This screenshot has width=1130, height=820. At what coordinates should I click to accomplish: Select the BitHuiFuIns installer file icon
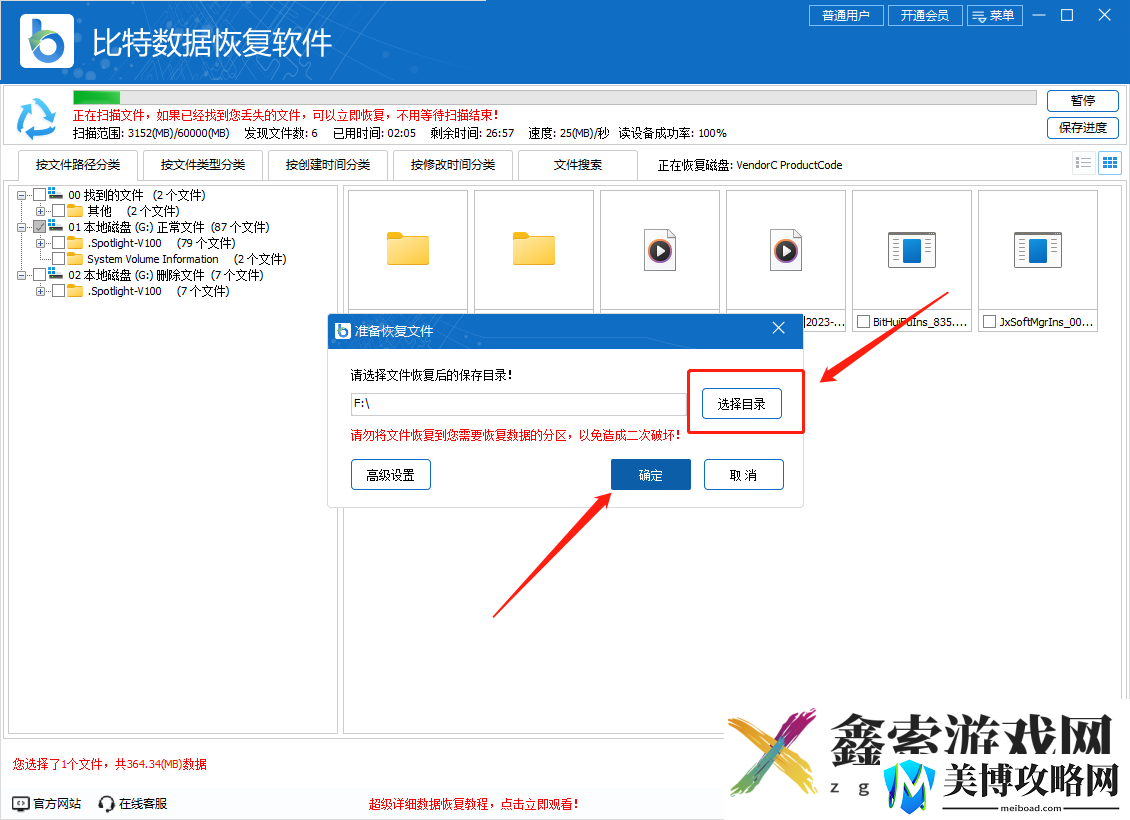[x=912, y=250]
